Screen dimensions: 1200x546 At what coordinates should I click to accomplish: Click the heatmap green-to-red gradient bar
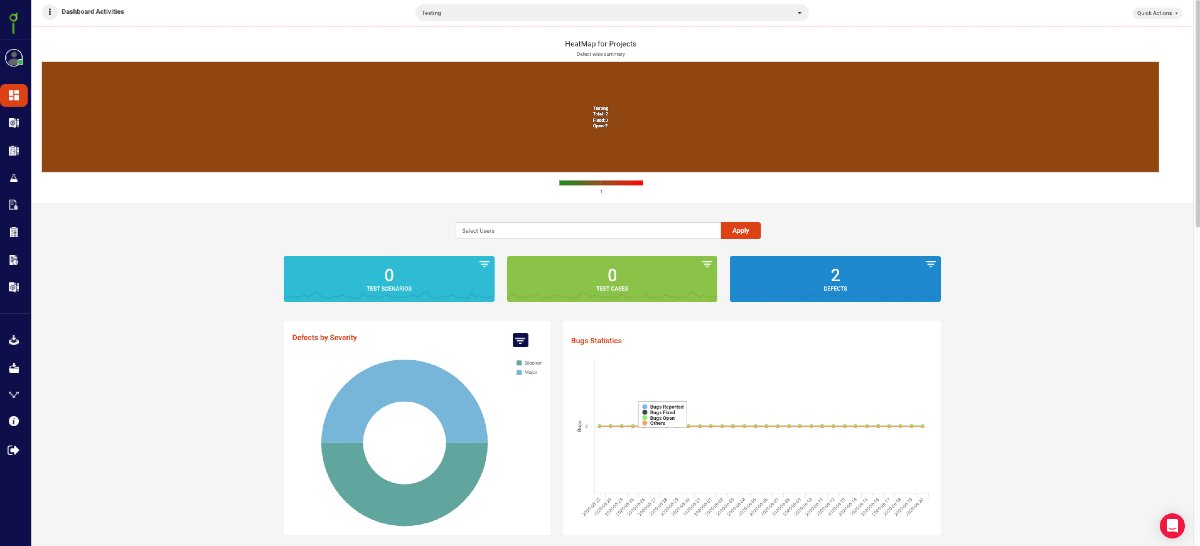[x=600, y=183]
